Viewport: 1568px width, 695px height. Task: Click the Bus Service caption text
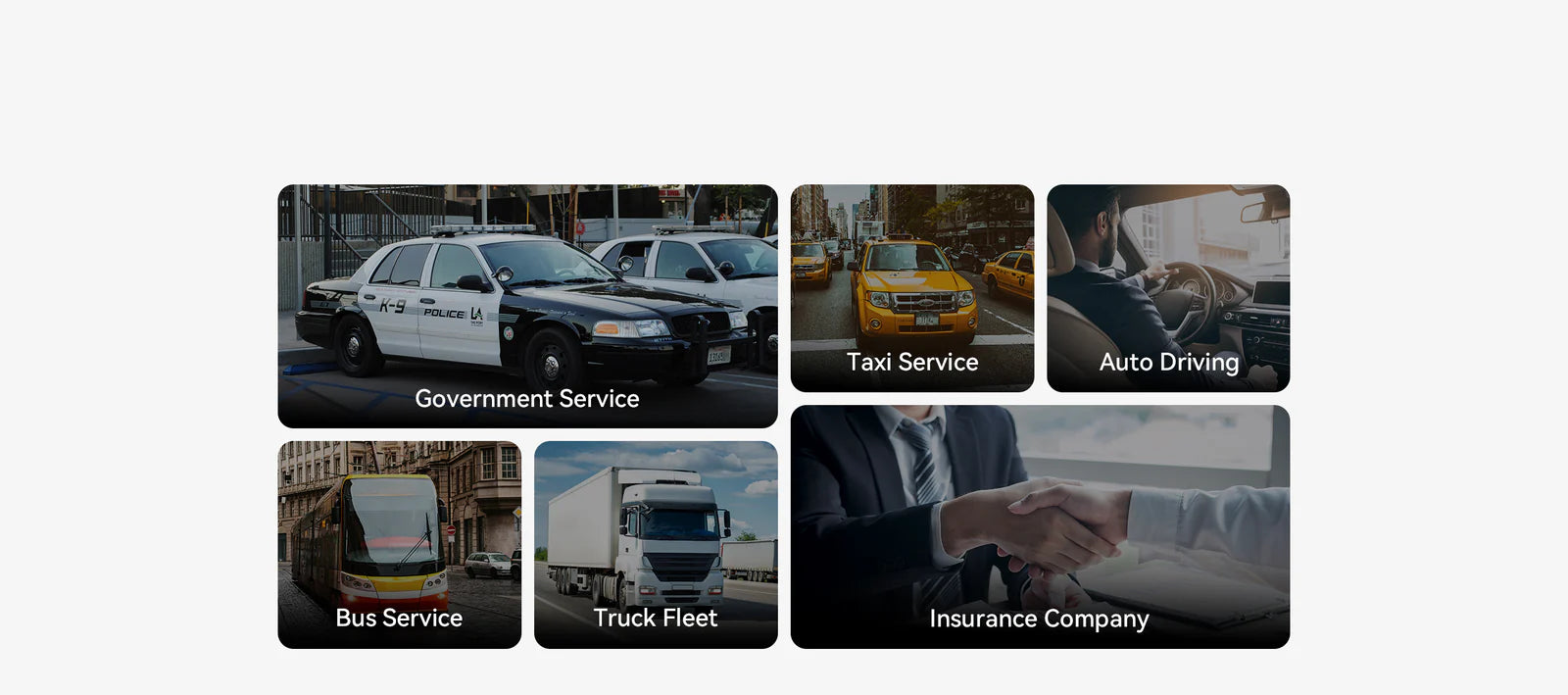click(x=399, y=618)
